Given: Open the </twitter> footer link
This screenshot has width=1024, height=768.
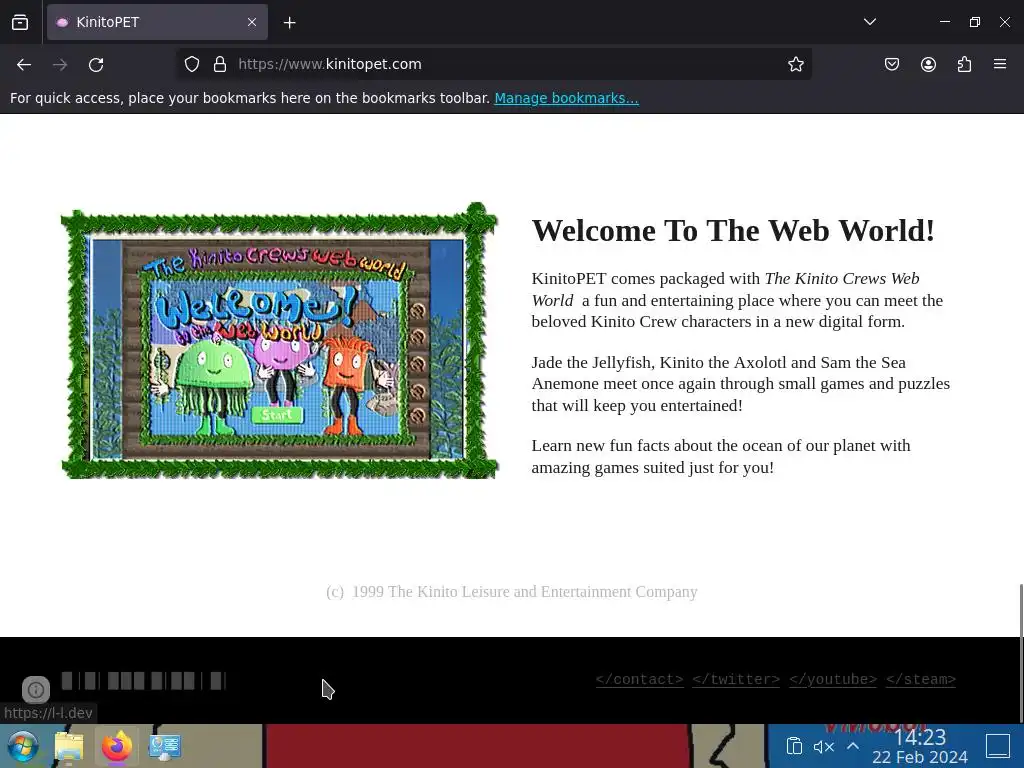Looking at the screenshot, I should (736, 679).
